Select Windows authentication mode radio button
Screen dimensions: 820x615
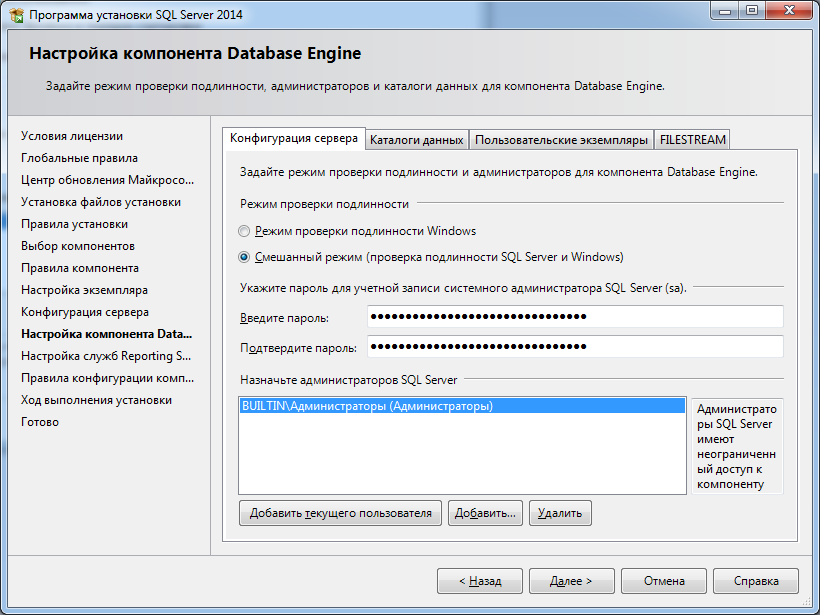point(244,231)
